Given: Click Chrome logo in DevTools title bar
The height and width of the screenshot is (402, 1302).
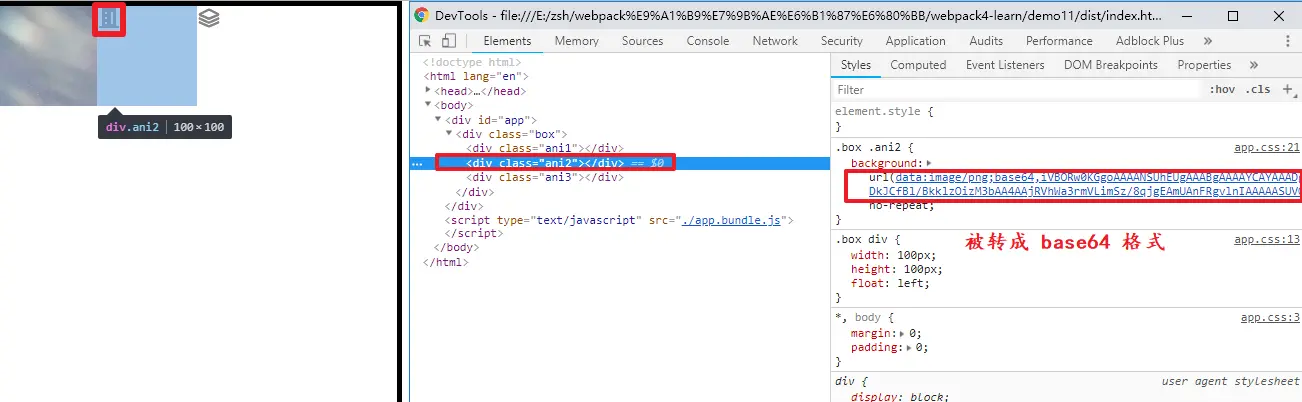Looking at the screenshot, I should click(421, 15).
